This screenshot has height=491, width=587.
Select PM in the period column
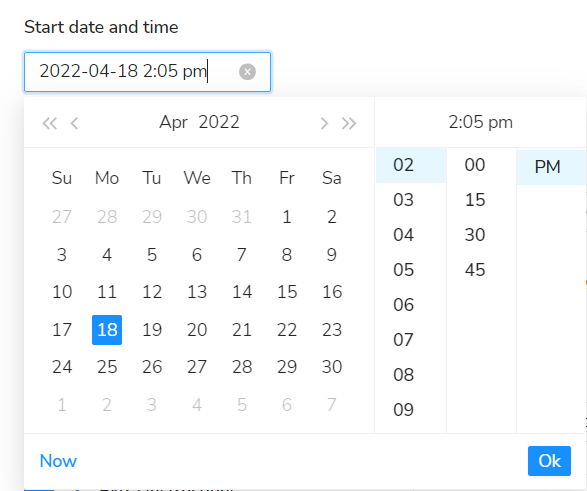pyautogui.click(x=548, y=167)
